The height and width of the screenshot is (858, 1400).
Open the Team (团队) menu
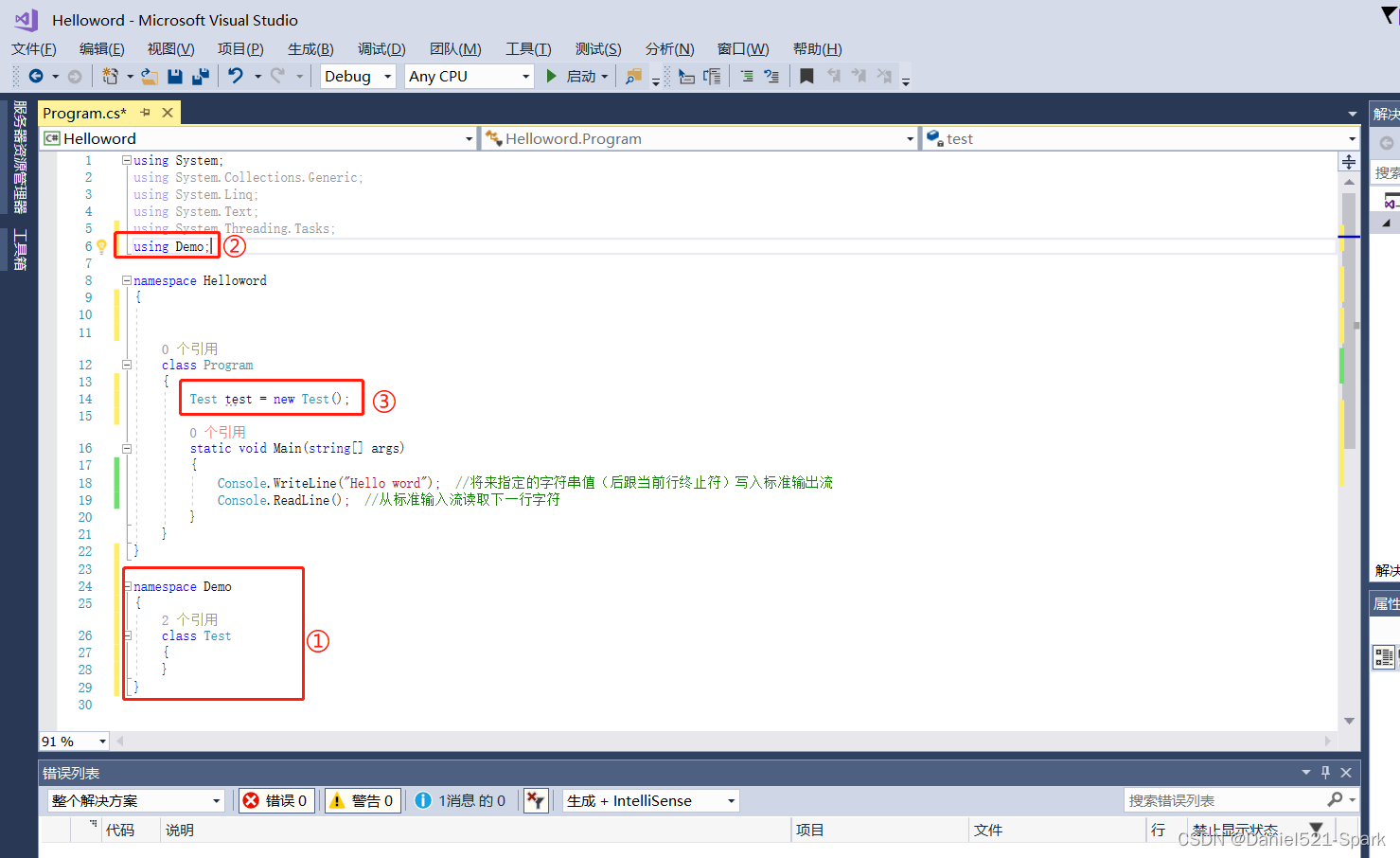455,49
